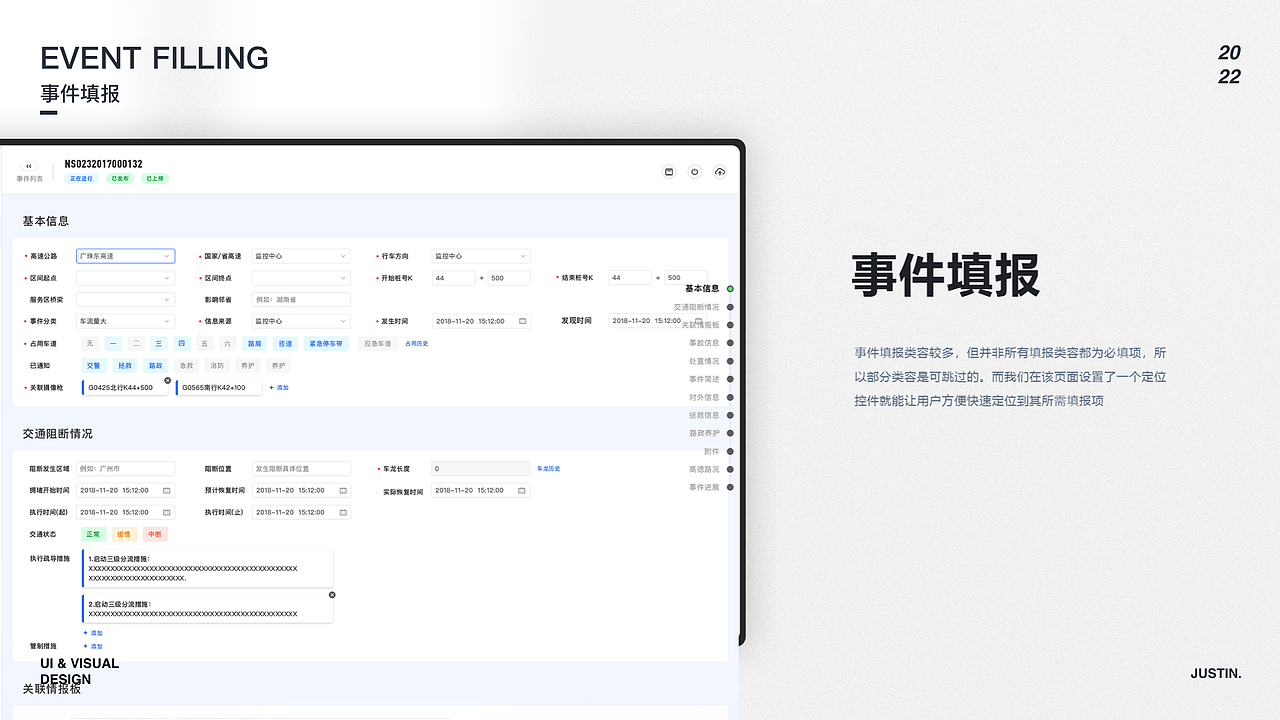
Task: Remove the G0425北行K44+500 camera tag
Action: (168, 380)
